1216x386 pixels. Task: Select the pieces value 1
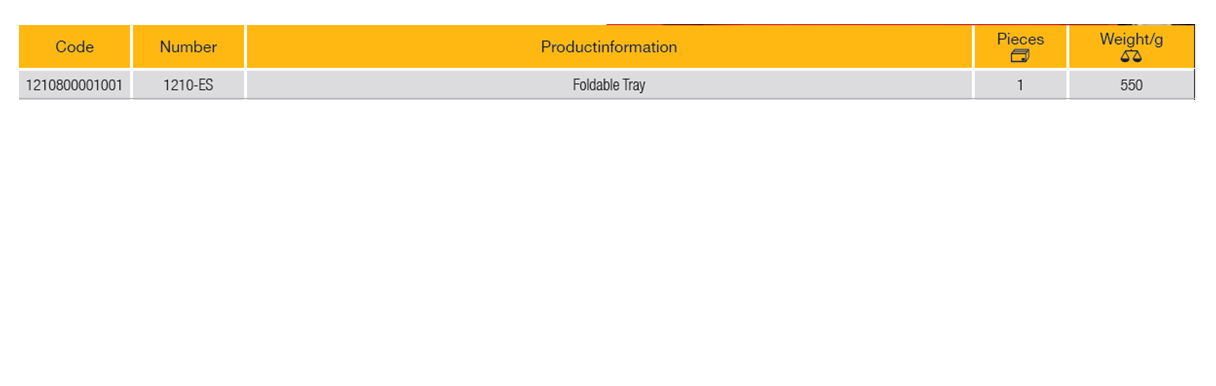(x=1020, y=85)
